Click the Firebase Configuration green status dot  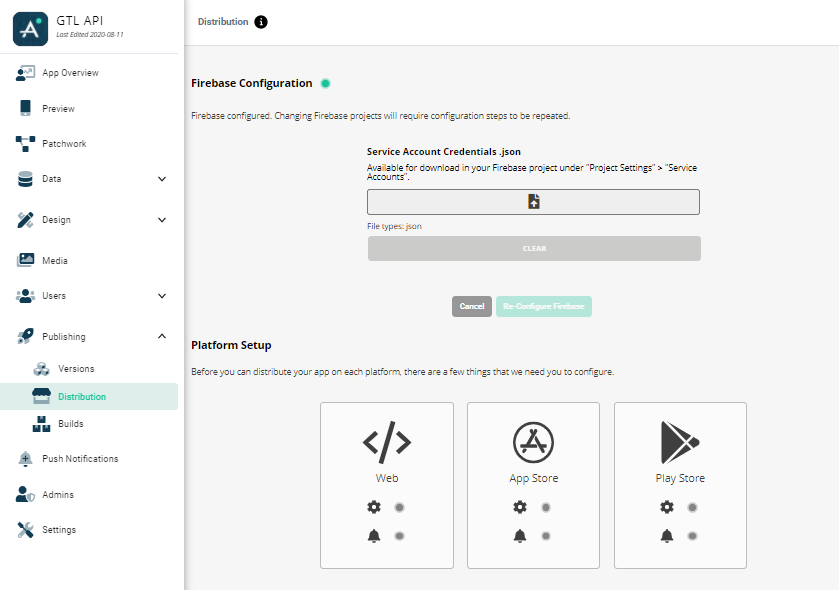pos(325,83)
